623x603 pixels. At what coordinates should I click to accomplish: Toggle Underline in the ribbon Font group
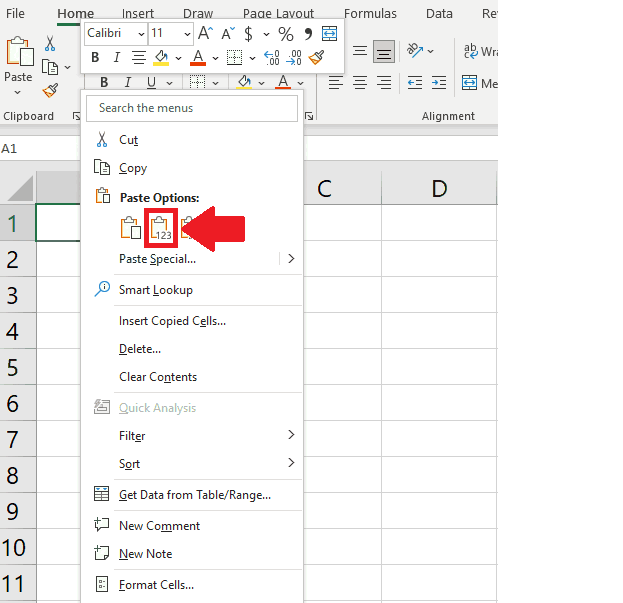tap(151, 83)
